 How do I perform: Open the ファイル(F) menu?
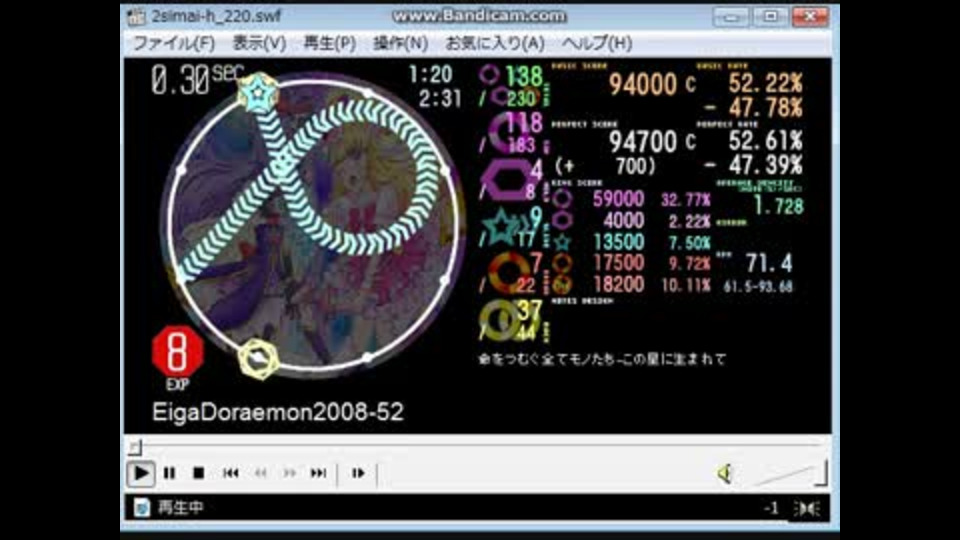click(x=174, y=43)
